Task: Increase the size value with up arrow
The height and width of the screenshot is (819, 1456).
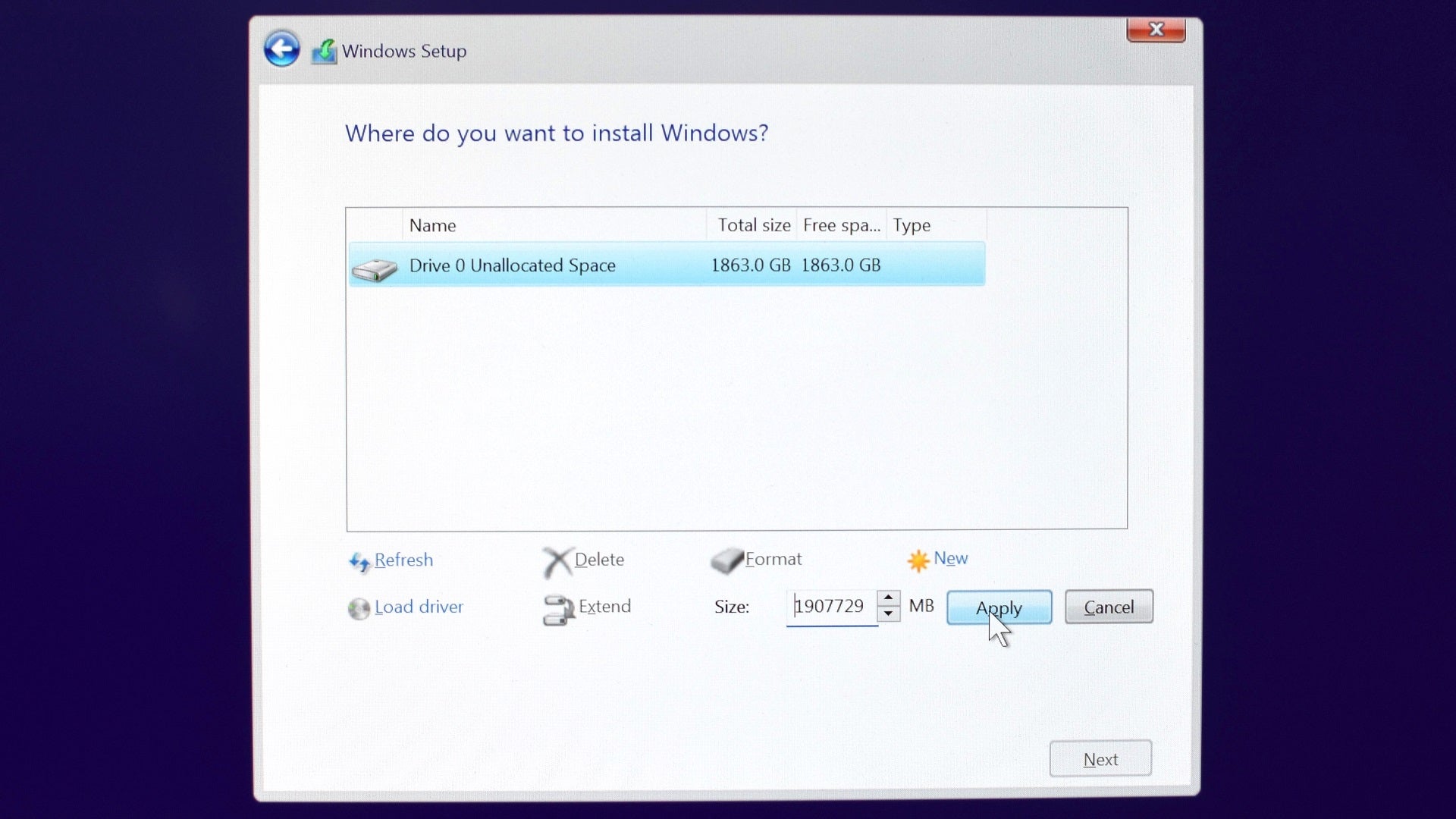Action: (x=887, y=600)
